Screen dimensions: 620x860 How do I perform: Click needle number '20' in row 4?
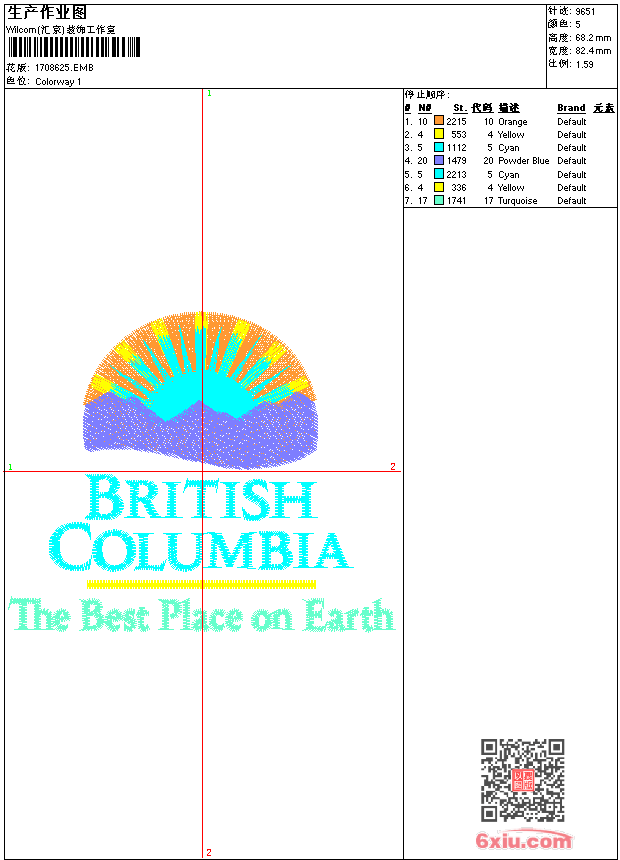pos(422,161)
